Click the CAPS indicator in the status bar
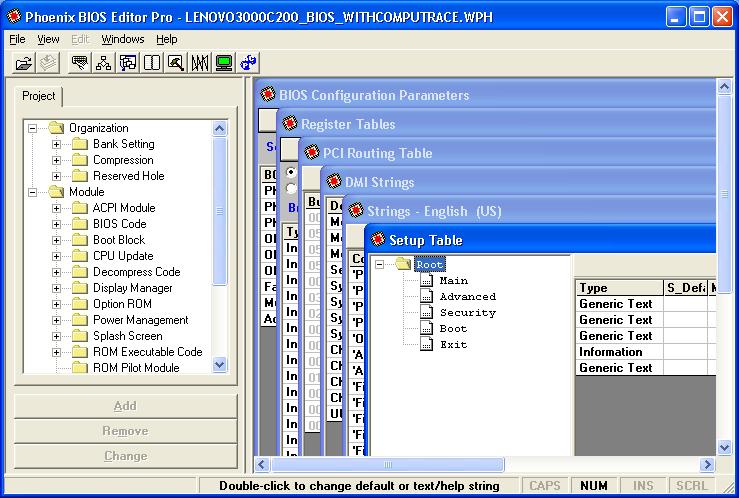Viewport: 739px width, 498px height. (x=545, y=486)
